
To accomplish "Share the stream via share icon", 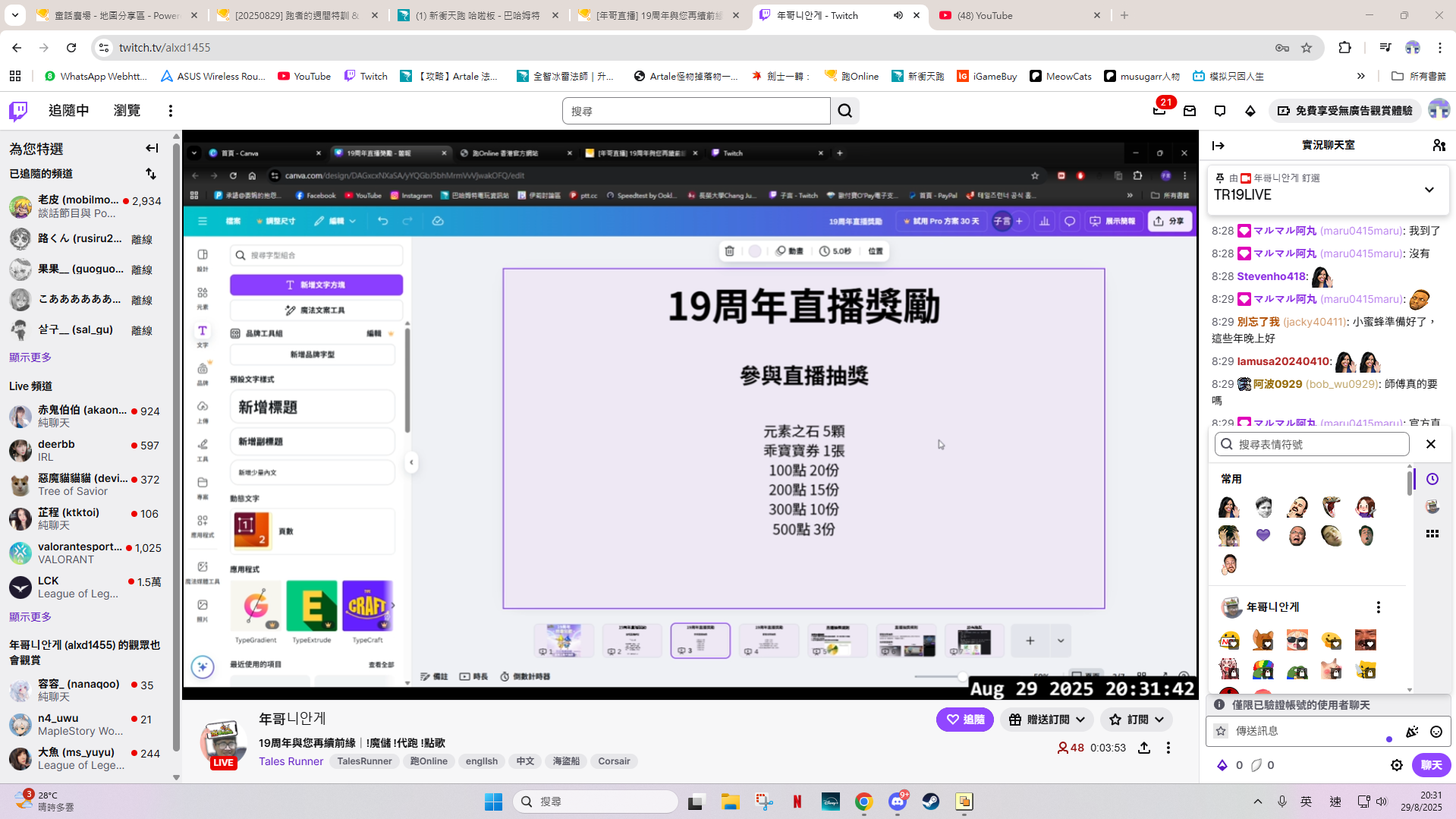I will (x=1143, y=748).
